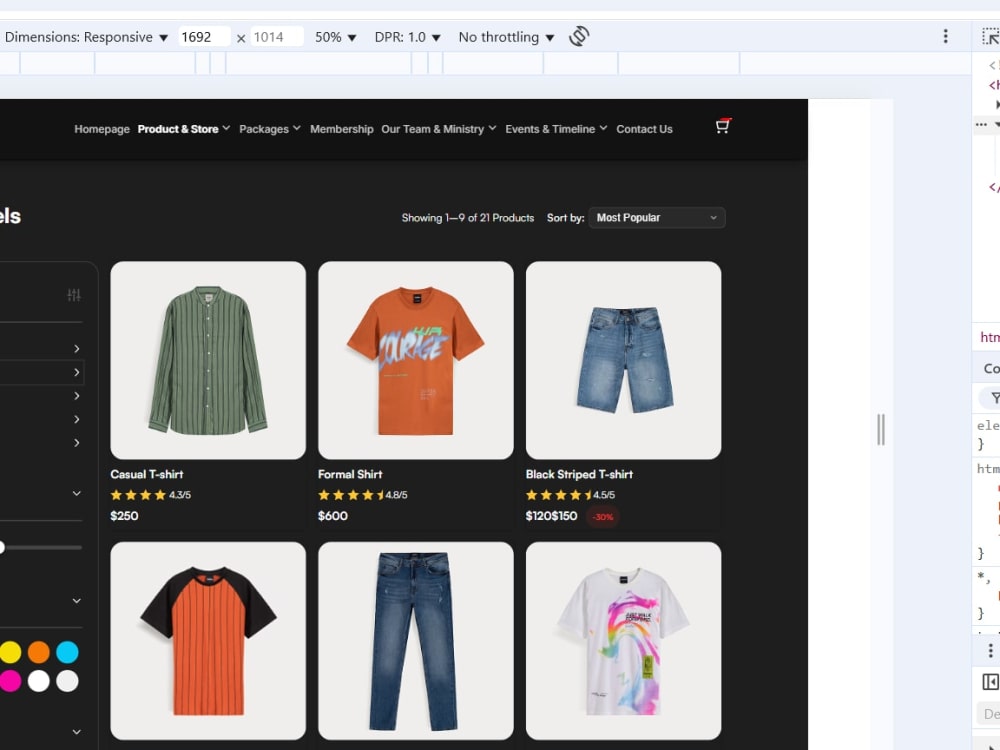
Task: Expand the third filter category chevron
Action: pyautogui.click(x=77, y=396)
